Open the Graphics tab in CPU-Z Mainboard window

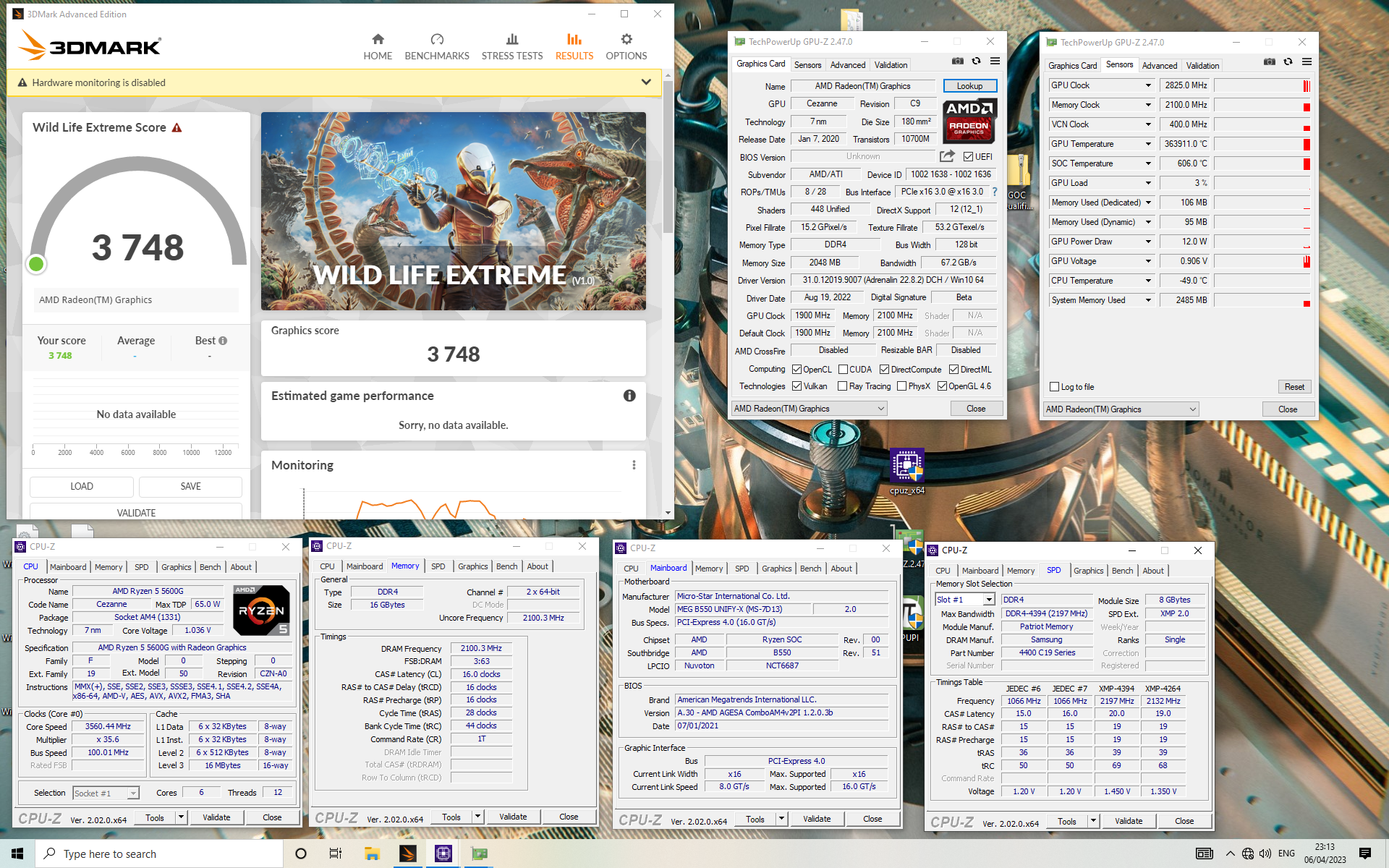(776, 569)
